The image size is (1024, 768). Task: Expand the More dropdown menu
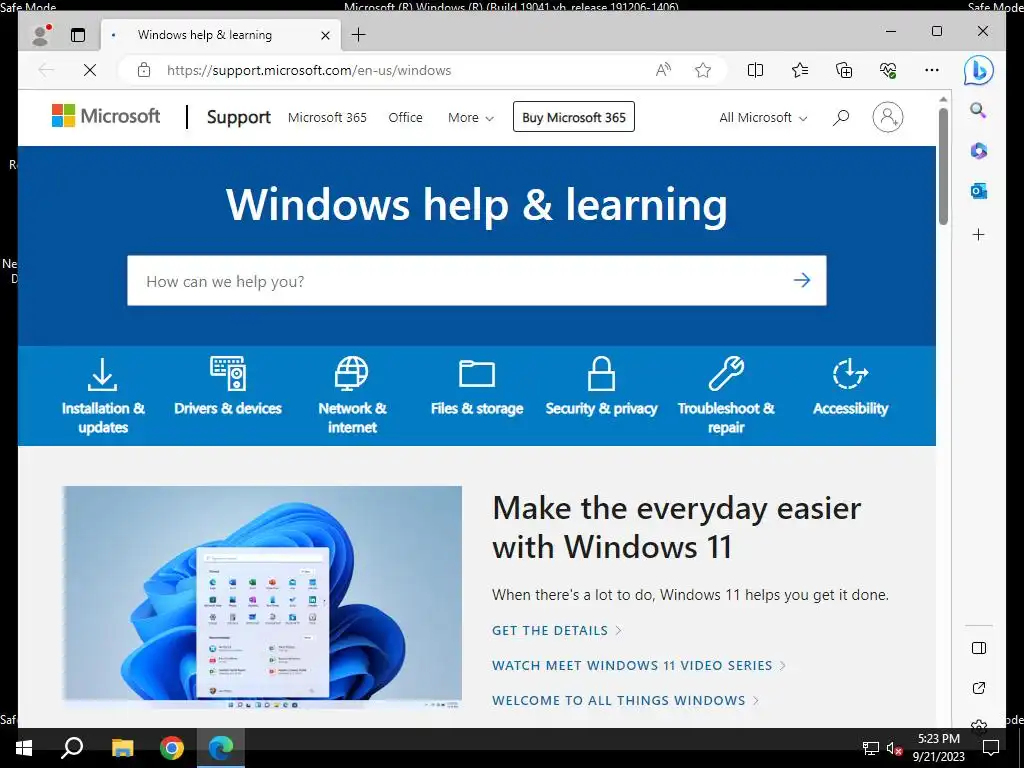471,118
